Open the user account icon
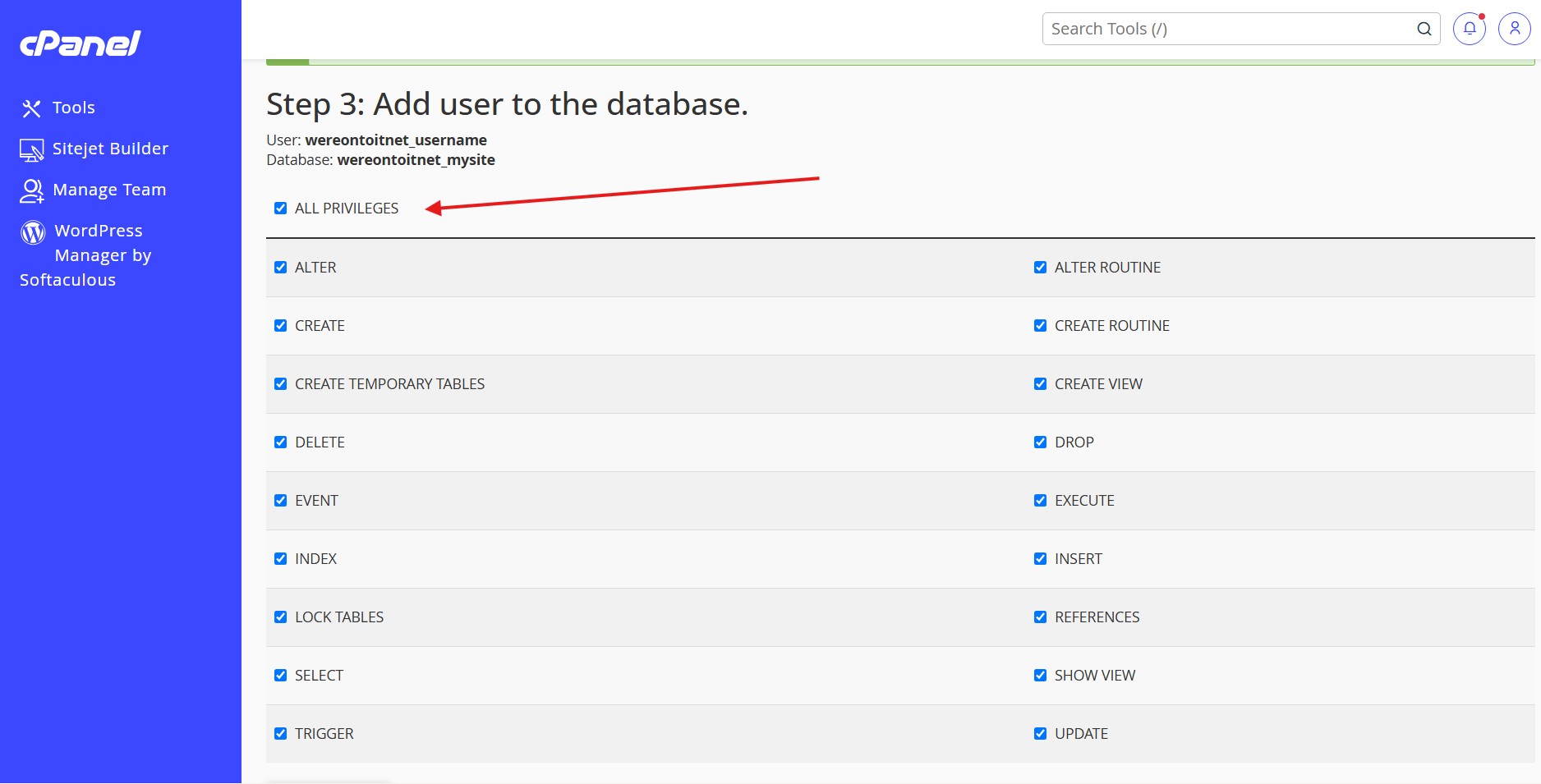The image size is (1541, 784). 1515,29
